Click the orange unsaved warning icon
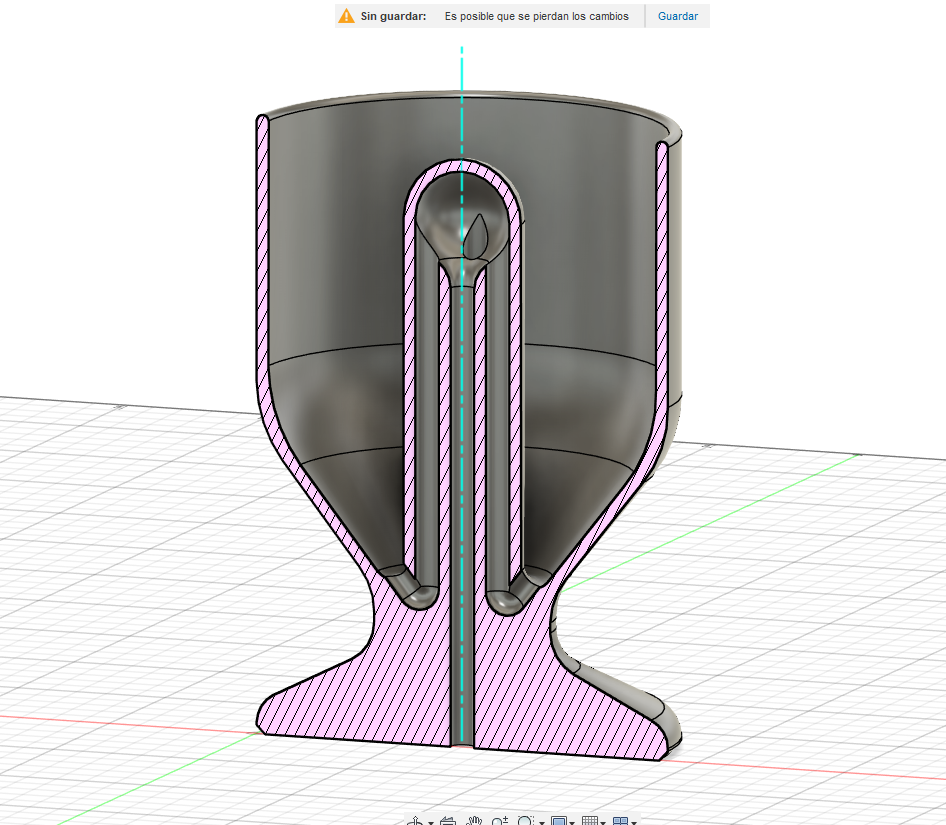 [x=346, y=16]
